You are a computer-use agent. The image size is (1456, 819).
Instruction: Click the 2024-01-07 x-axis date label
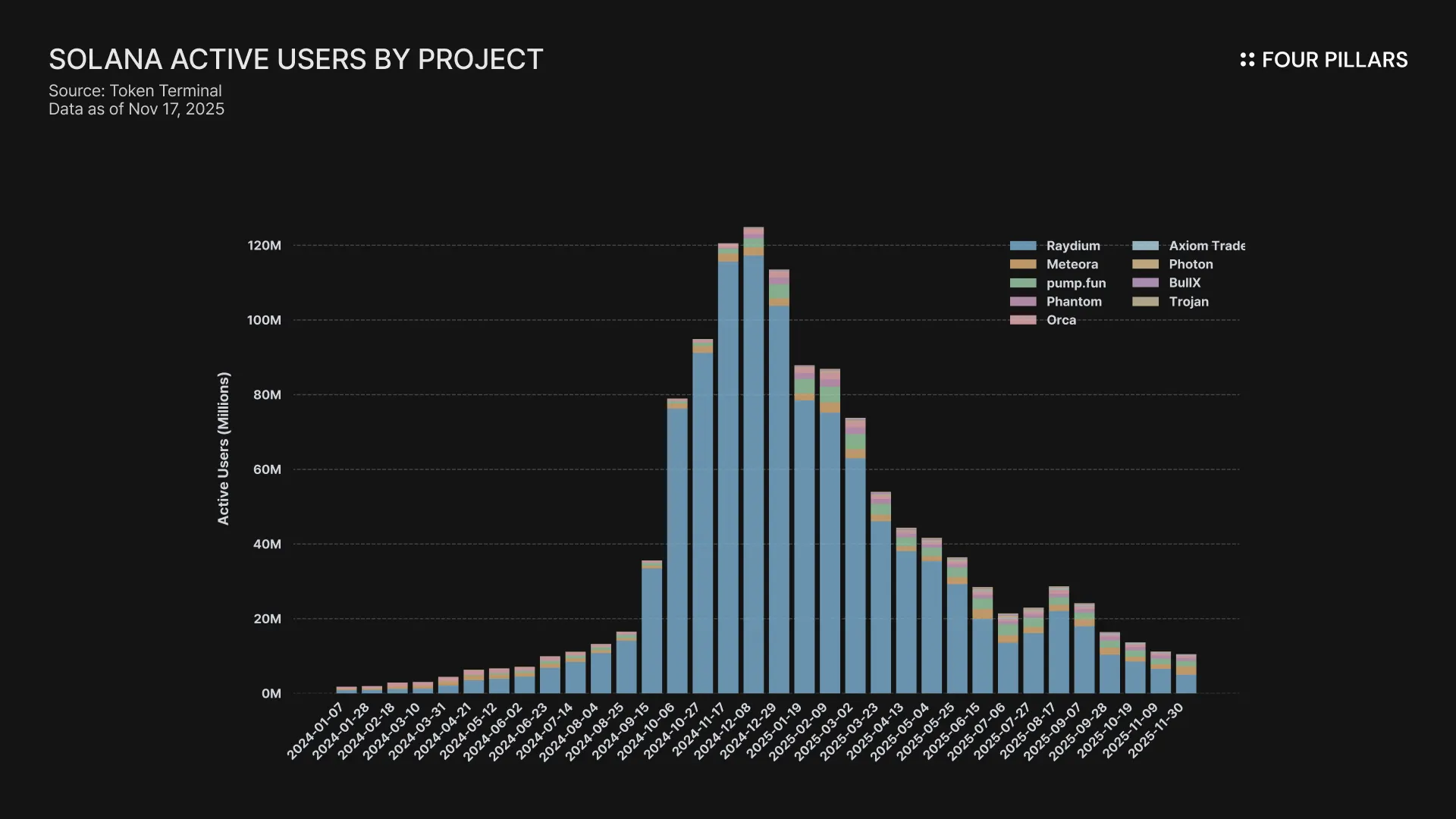315,731
